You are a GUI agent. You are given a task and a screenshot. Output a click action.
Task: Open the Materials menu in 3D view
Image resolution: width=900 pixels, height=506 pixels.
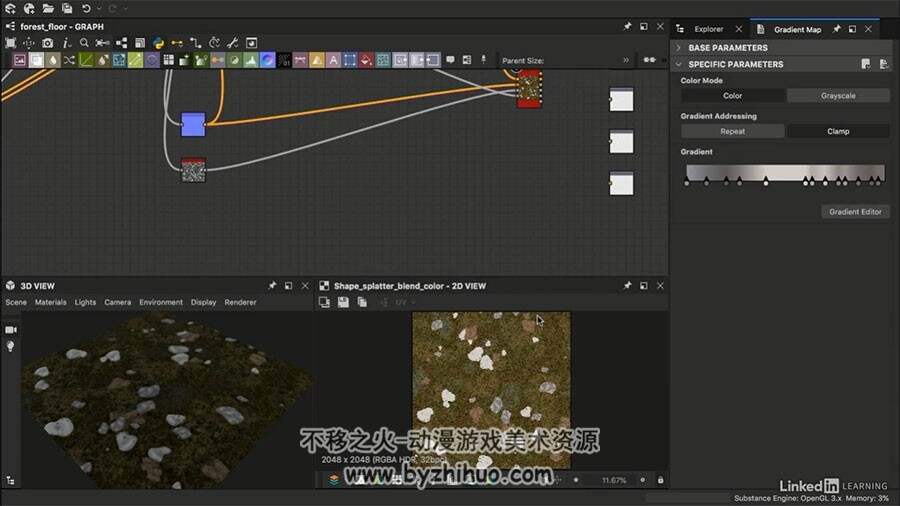(51, 302)
